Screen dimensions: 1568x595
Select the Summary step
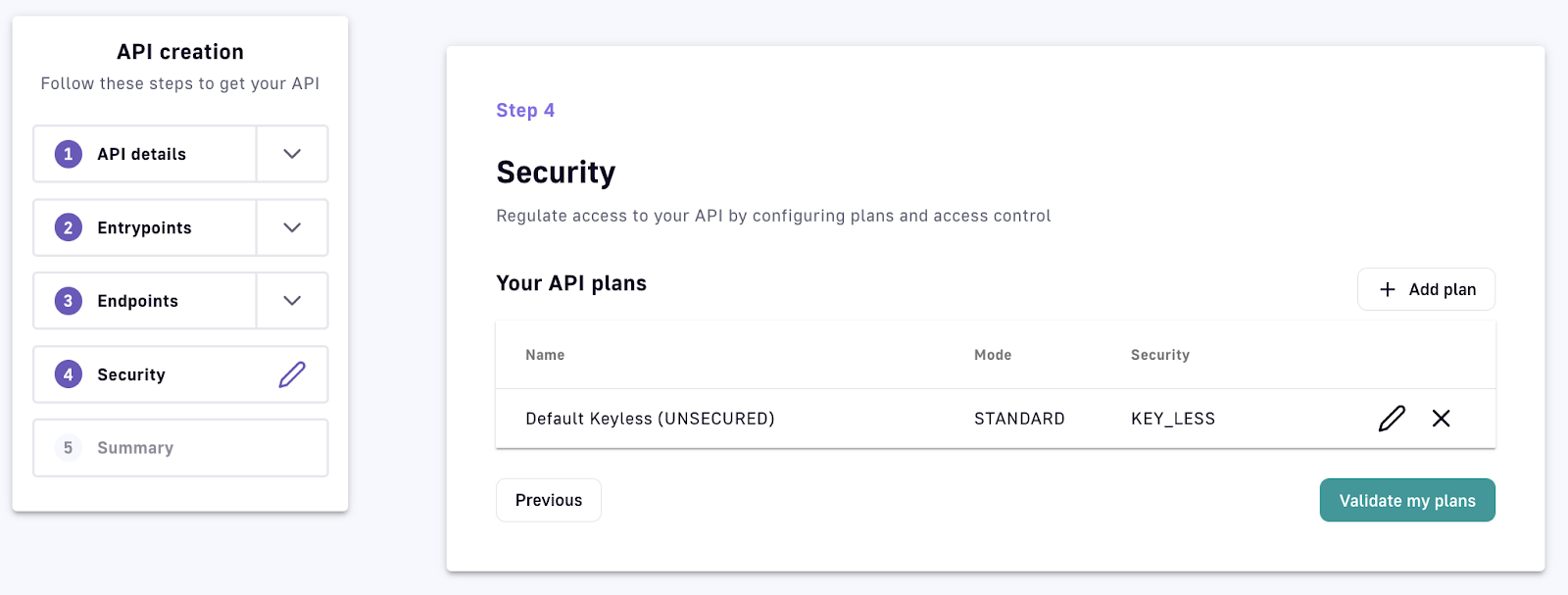click(135, 448)
